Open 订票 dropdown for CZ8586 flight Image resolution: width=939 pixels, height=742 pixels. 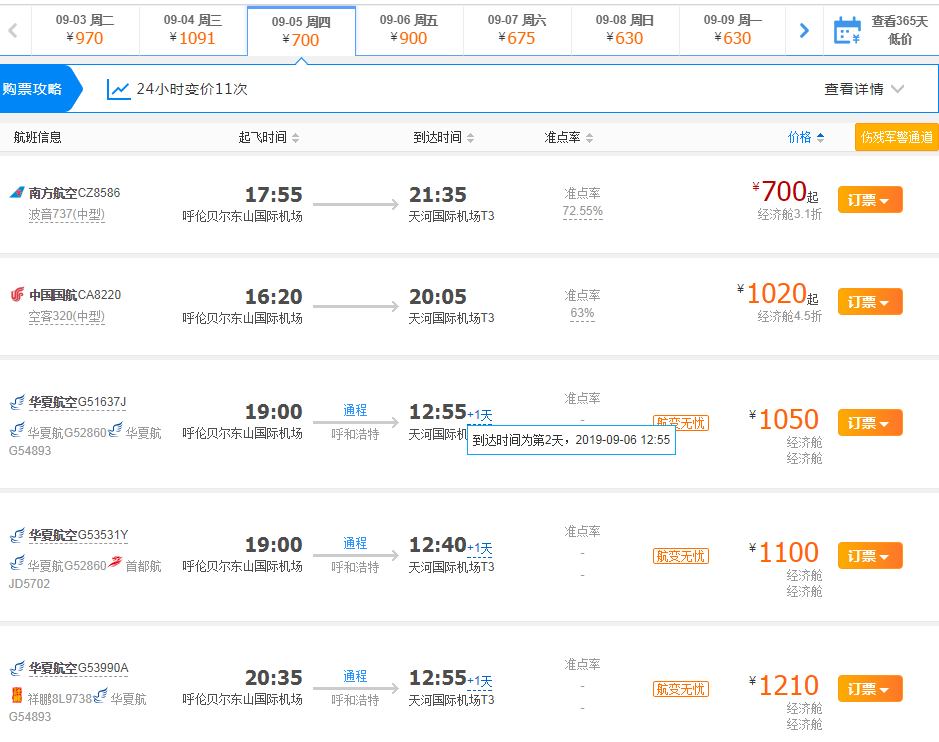point(869,200)
